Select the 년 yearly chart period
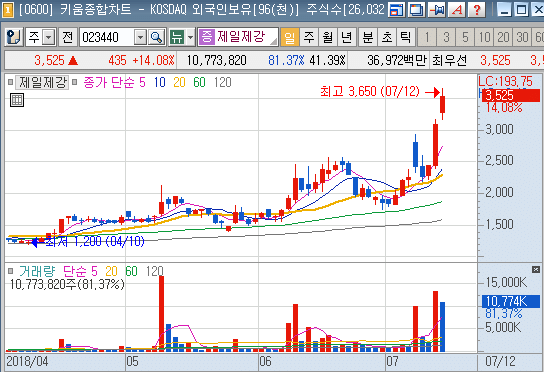This screenshot has height=372, width=544. (x=347, y=37)
